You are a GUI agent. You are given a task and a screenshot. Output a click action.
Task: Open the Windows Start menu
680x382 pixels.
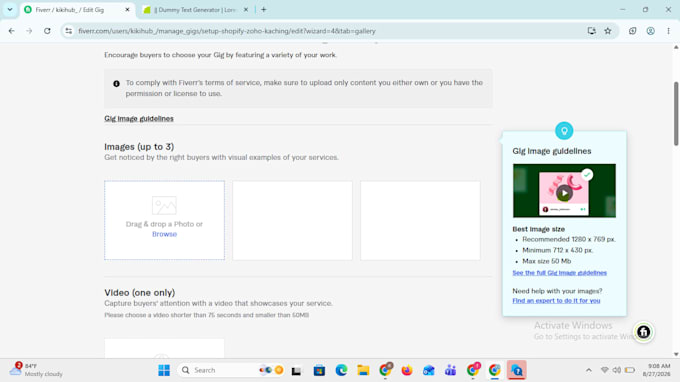click(164, 370)
